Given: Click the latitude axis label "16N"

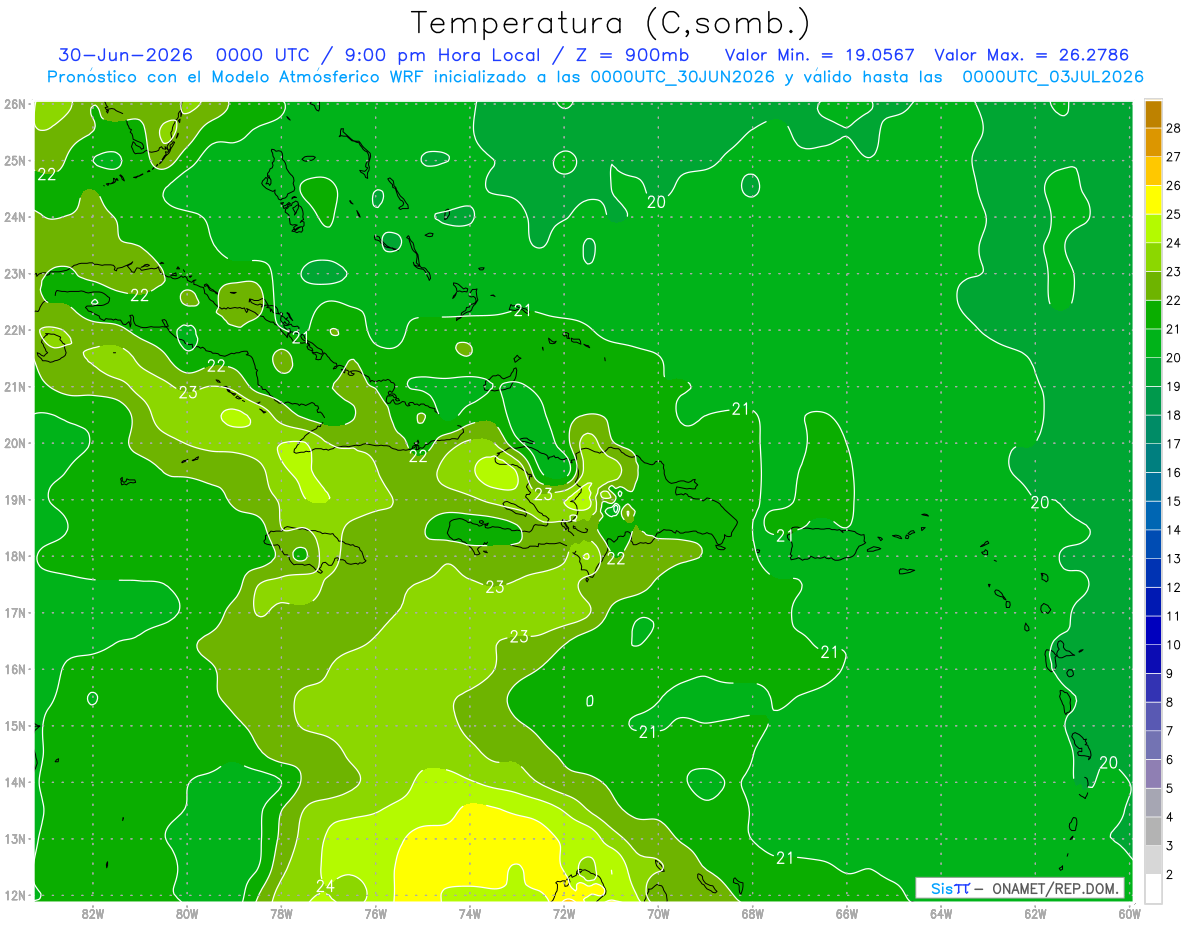Looking at the screenshot, I should pyautogui.click(x=15, y=669).
